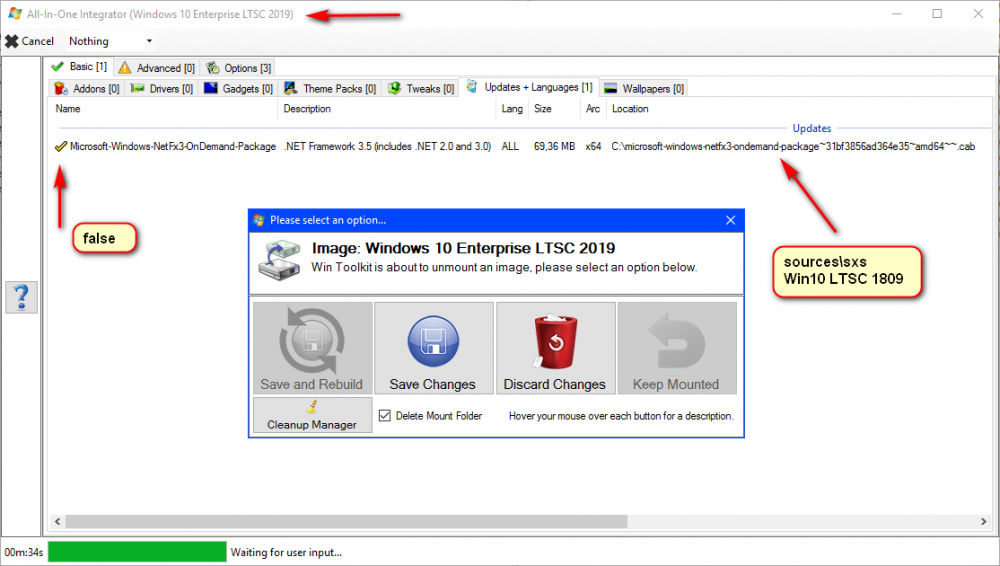Click the drive icon in dialog header
1000x566 pixels.
coord(279,260)
